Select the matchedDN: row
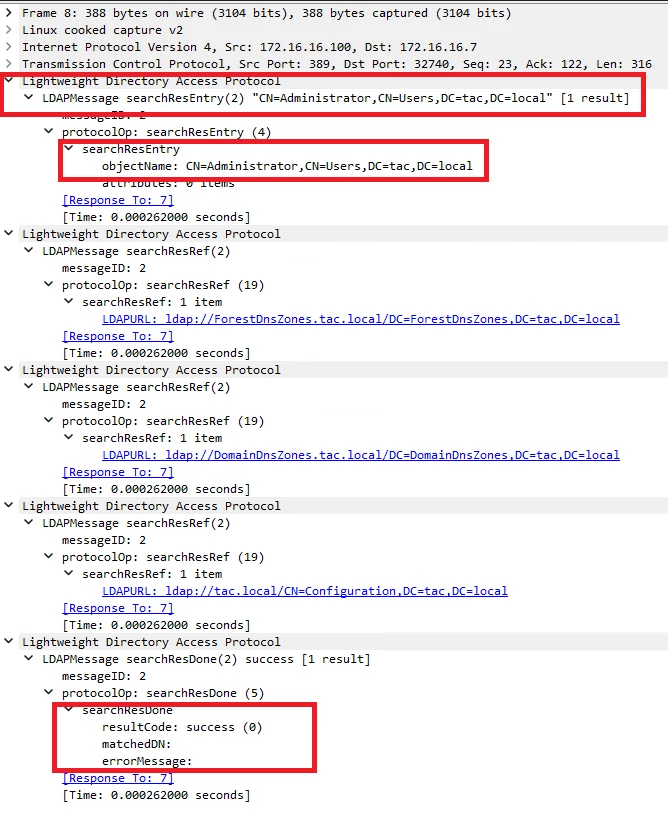668x818 pixels. 136,744
